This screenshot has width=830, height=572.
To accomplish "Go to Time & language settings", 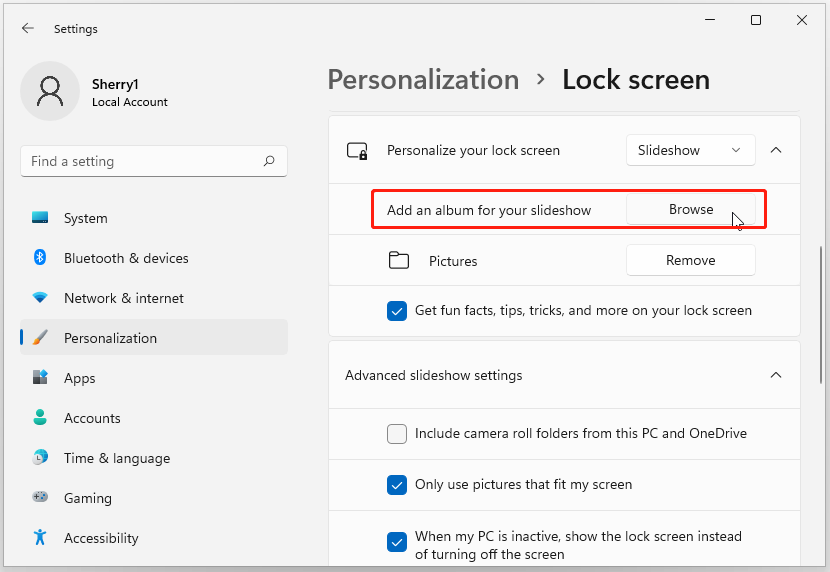I will (x=116, y=458).
